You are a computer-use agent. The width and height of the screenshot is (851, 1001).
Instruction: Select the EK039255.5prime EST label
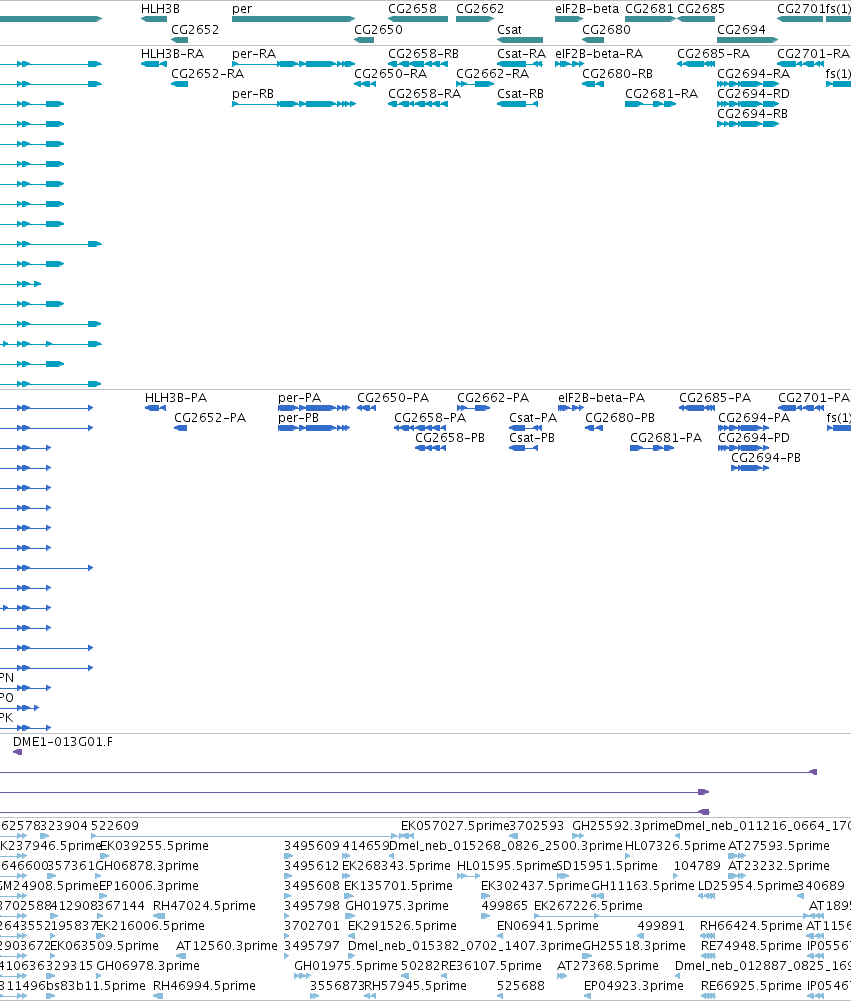click(x=154, y=845)
